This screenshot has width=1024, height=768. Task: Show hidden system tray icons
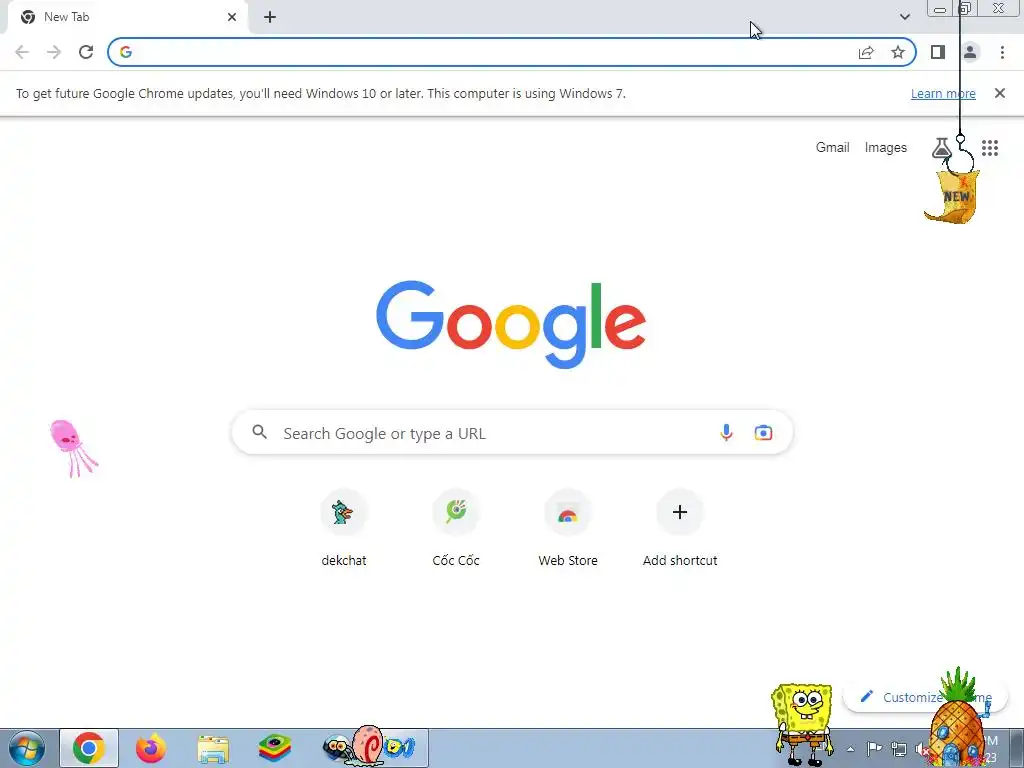tap(850, 750)
